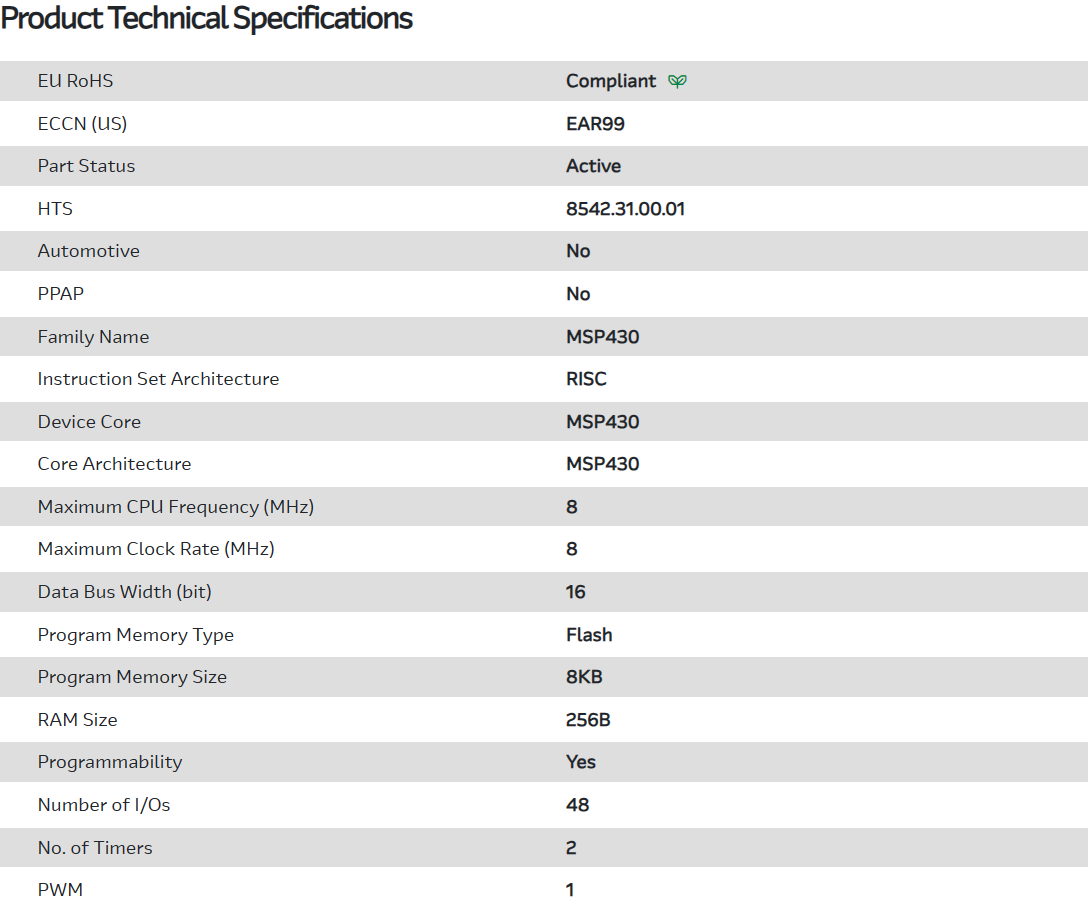Click the 8KB Program Memory Size value

(x=584, y=677)
